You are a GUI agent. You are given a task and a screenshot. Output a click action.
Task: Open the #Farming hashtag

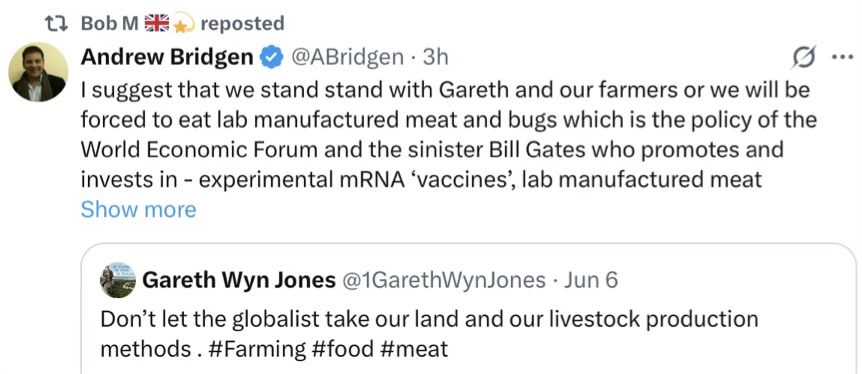pyautogui.click(x=258, y=349)
